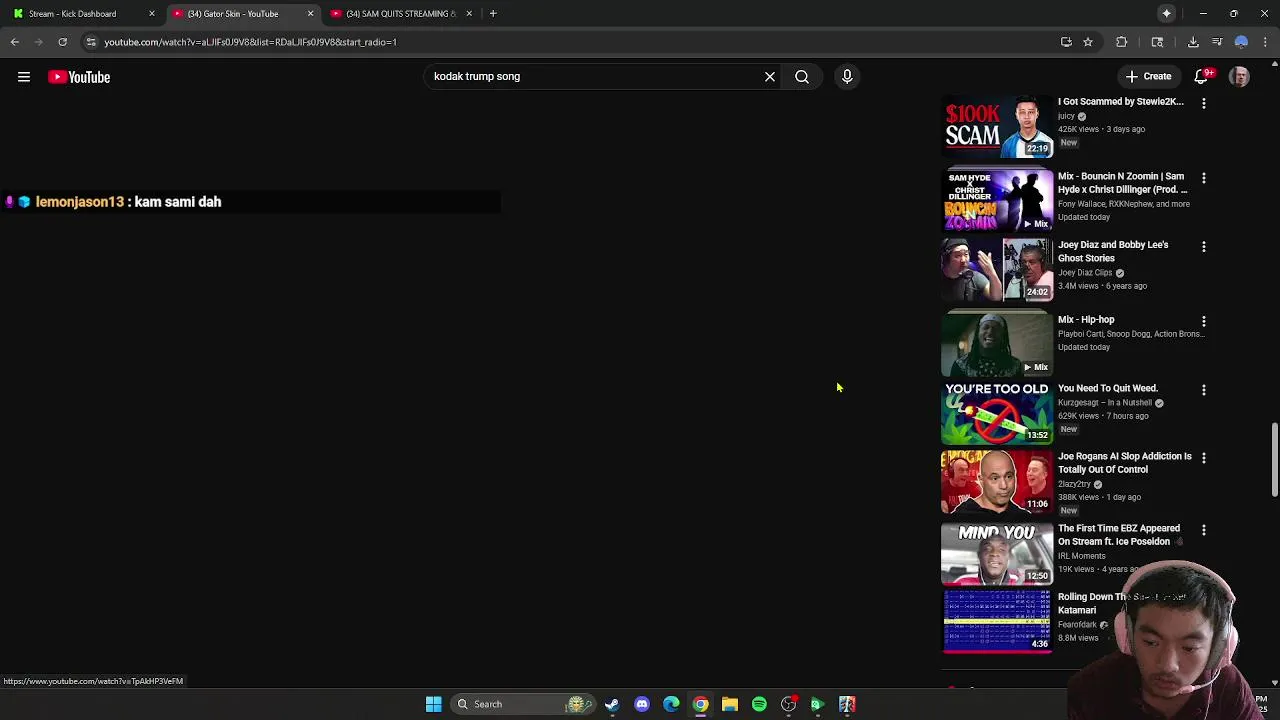Viewport: 1280px width, 720px height.
Task: Open Joe Rogans AI Slop Addiction title
Action: point(1125,462)
